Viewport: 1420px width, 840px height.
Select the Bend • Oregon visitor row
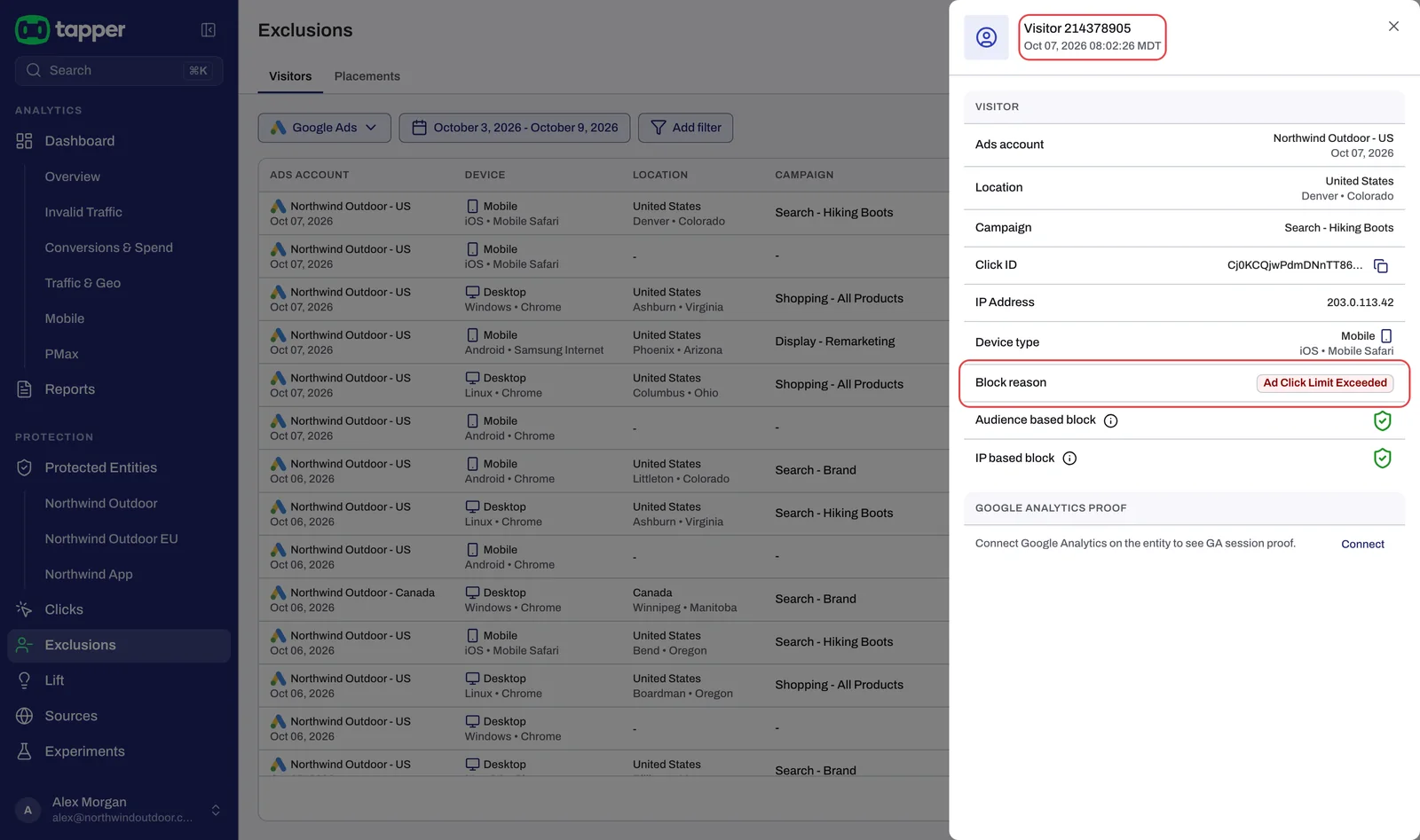point(603,643)
